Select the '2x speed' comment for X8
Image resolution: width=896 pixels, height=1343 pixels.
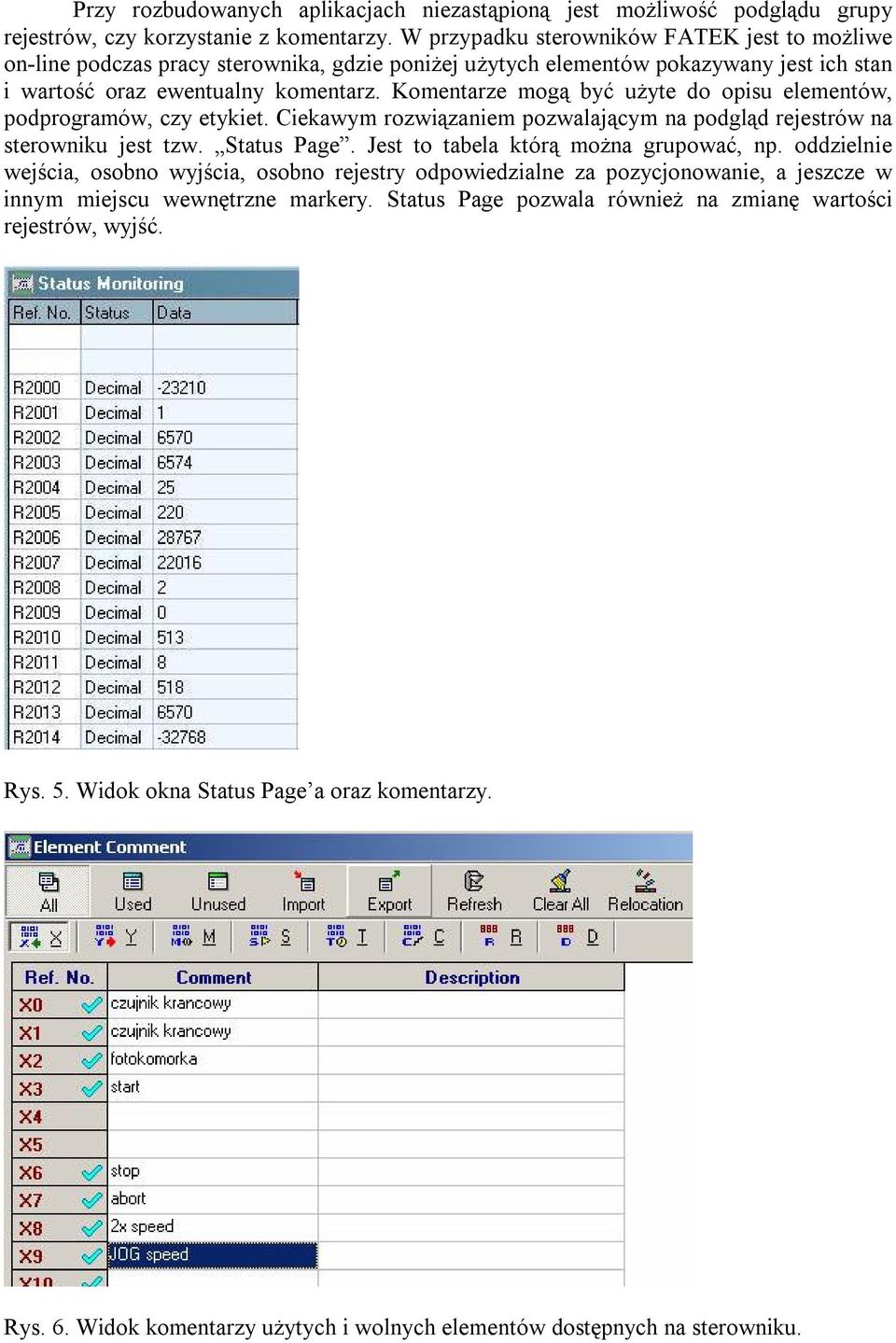pyautogui.click(x=213, y=1227)
